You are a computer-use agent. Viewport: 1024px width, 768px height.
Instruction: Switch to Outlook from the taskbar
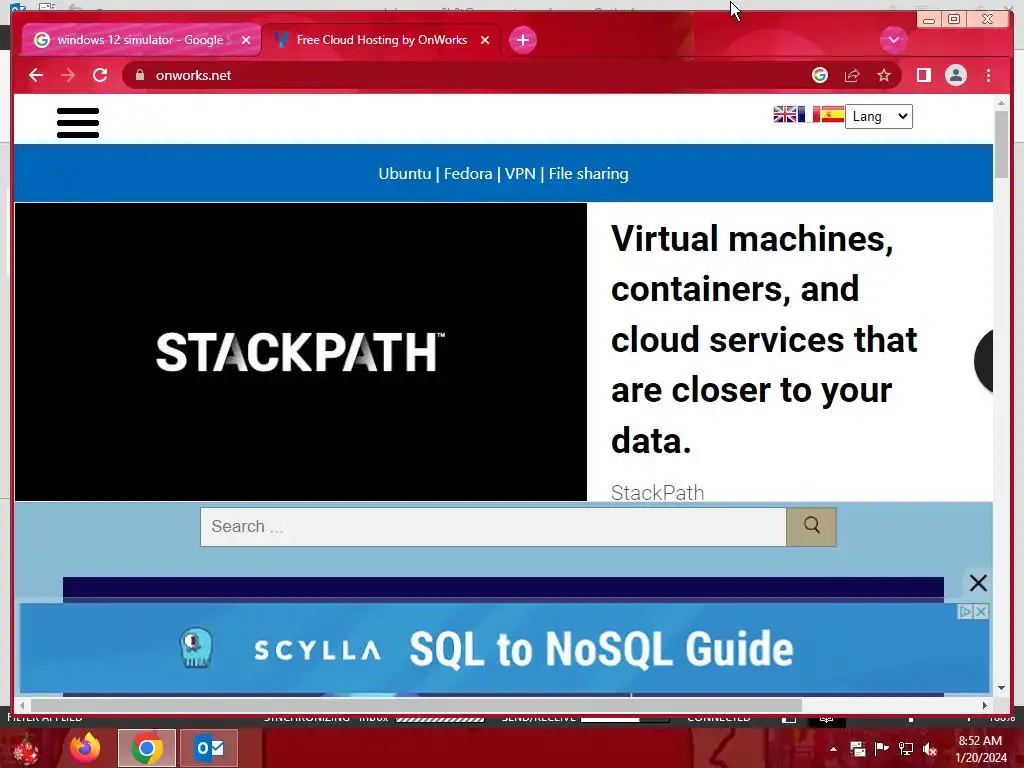point(209,748)
